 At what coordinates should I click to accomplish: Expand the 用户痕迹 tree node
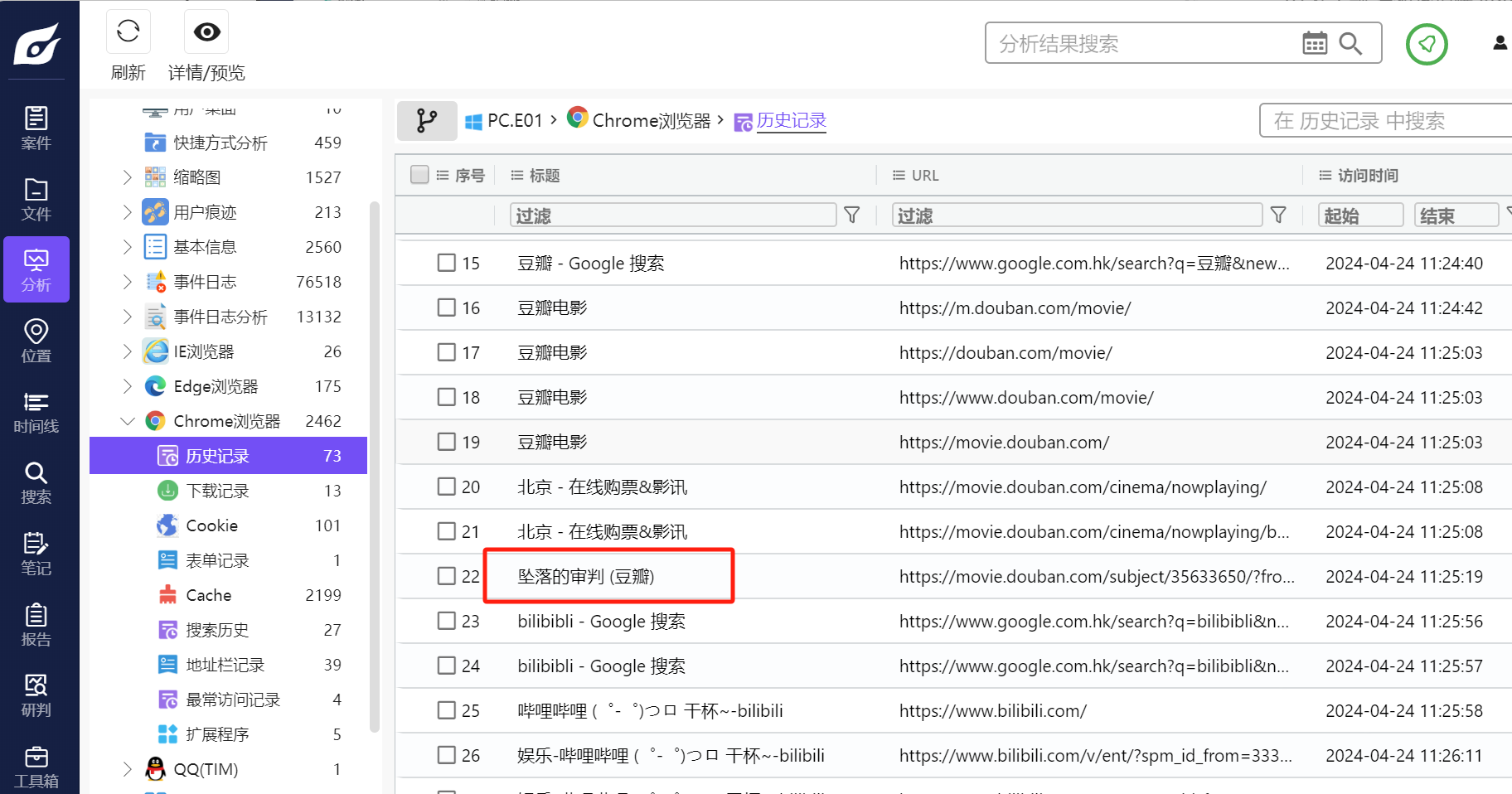(x=127, y=212)
